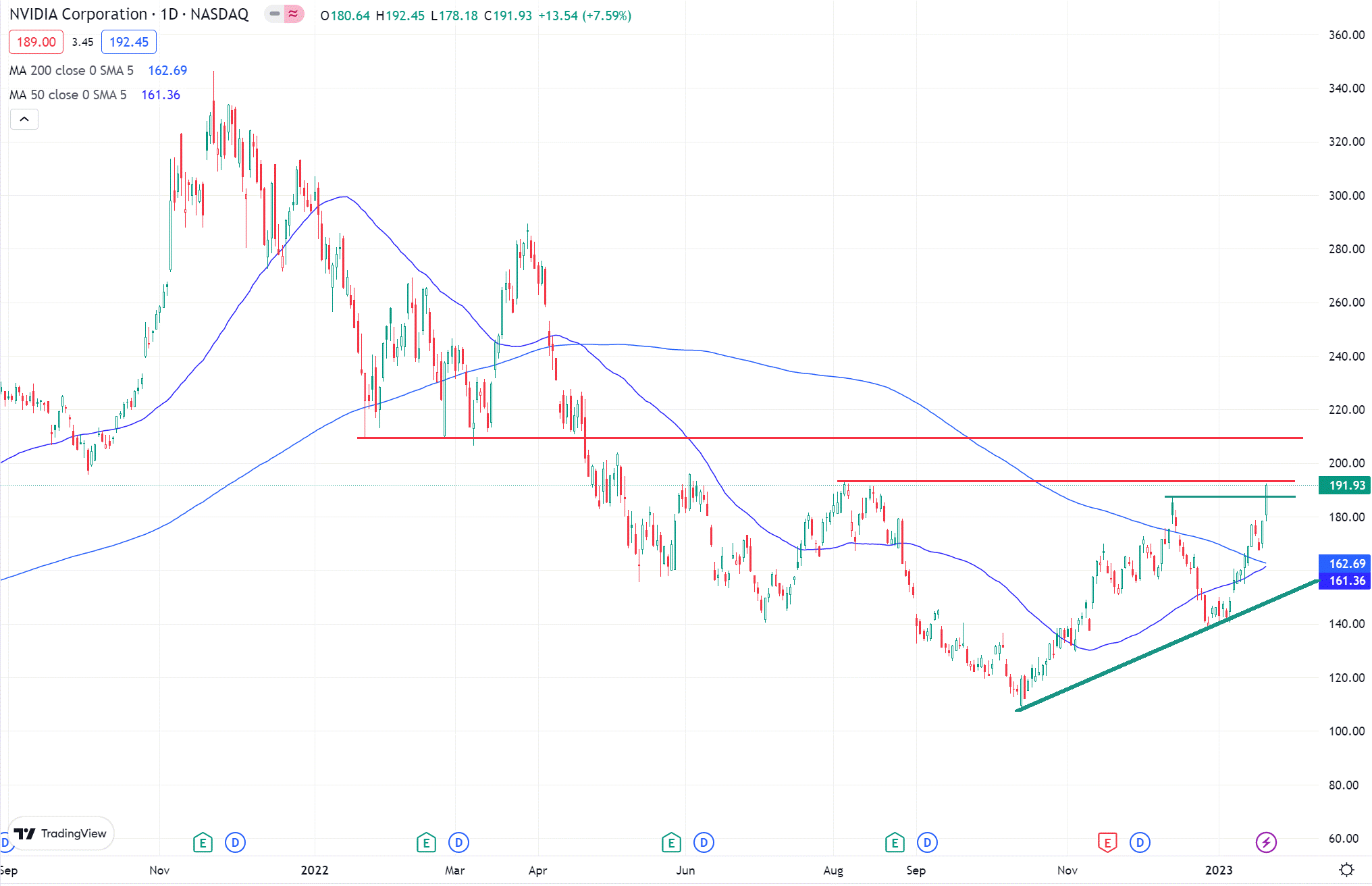The image size is (1372, 886).
Task: Click the 161.36 MA label on price axis
Action: 1345,581
